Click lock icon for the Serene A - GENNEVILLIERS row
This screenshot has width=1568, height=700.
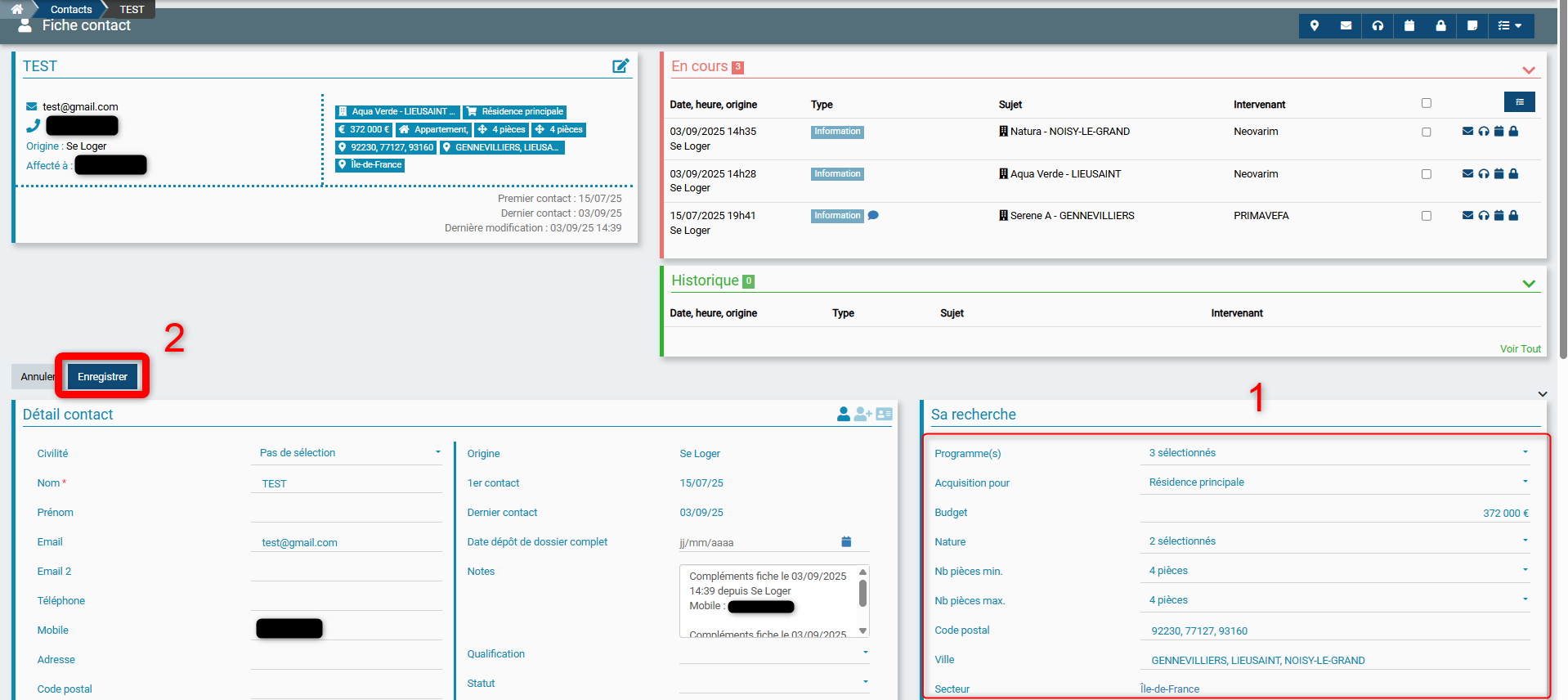tap(1513, 216)
